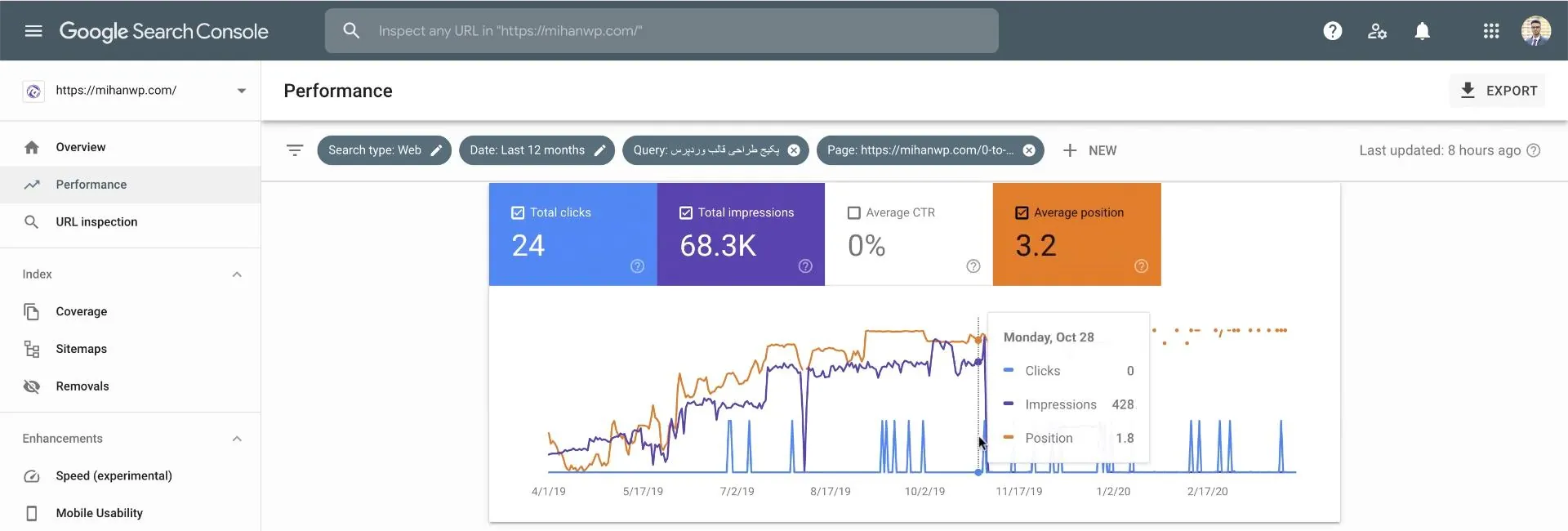The image size is (1568, 531).
Task: Click the Total clicks value 24
Action: (528, 246)
